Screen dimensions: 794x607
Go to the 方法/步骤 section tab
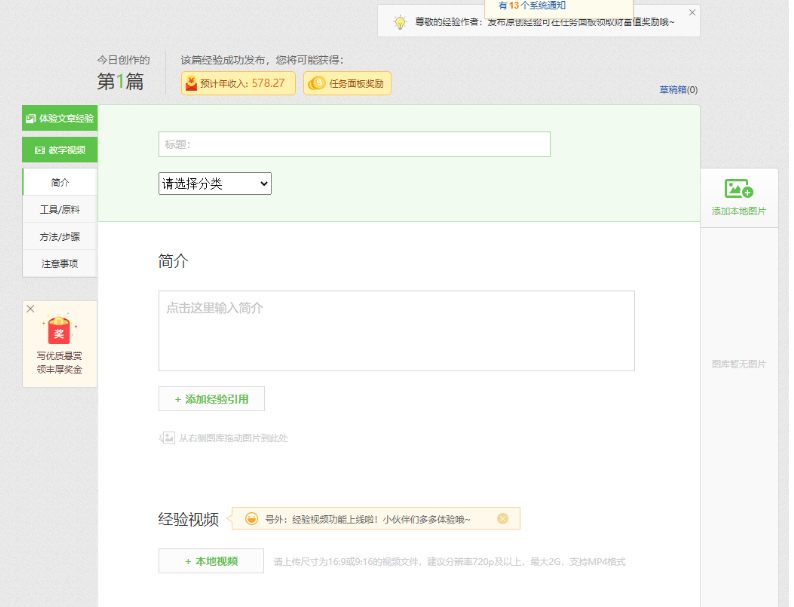pos(60,237)
